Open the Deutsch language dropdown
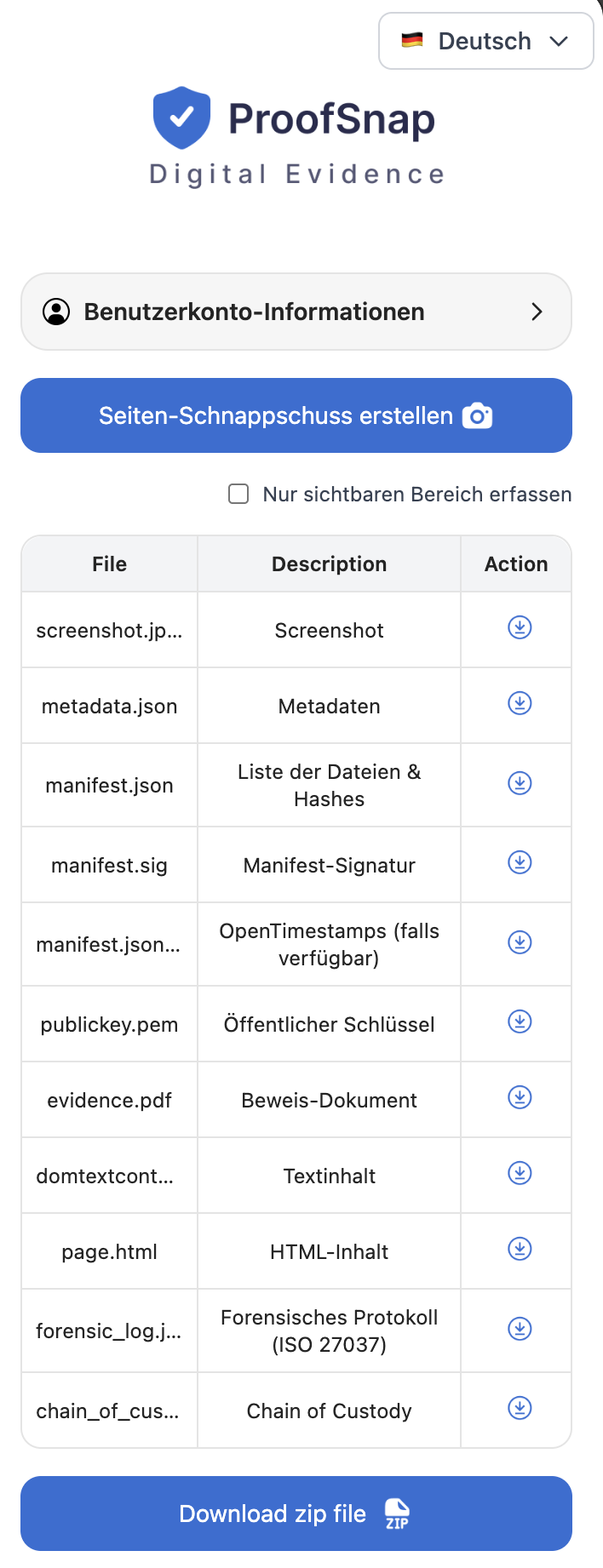Screen dimensions: 603x1568 point(485,40)
